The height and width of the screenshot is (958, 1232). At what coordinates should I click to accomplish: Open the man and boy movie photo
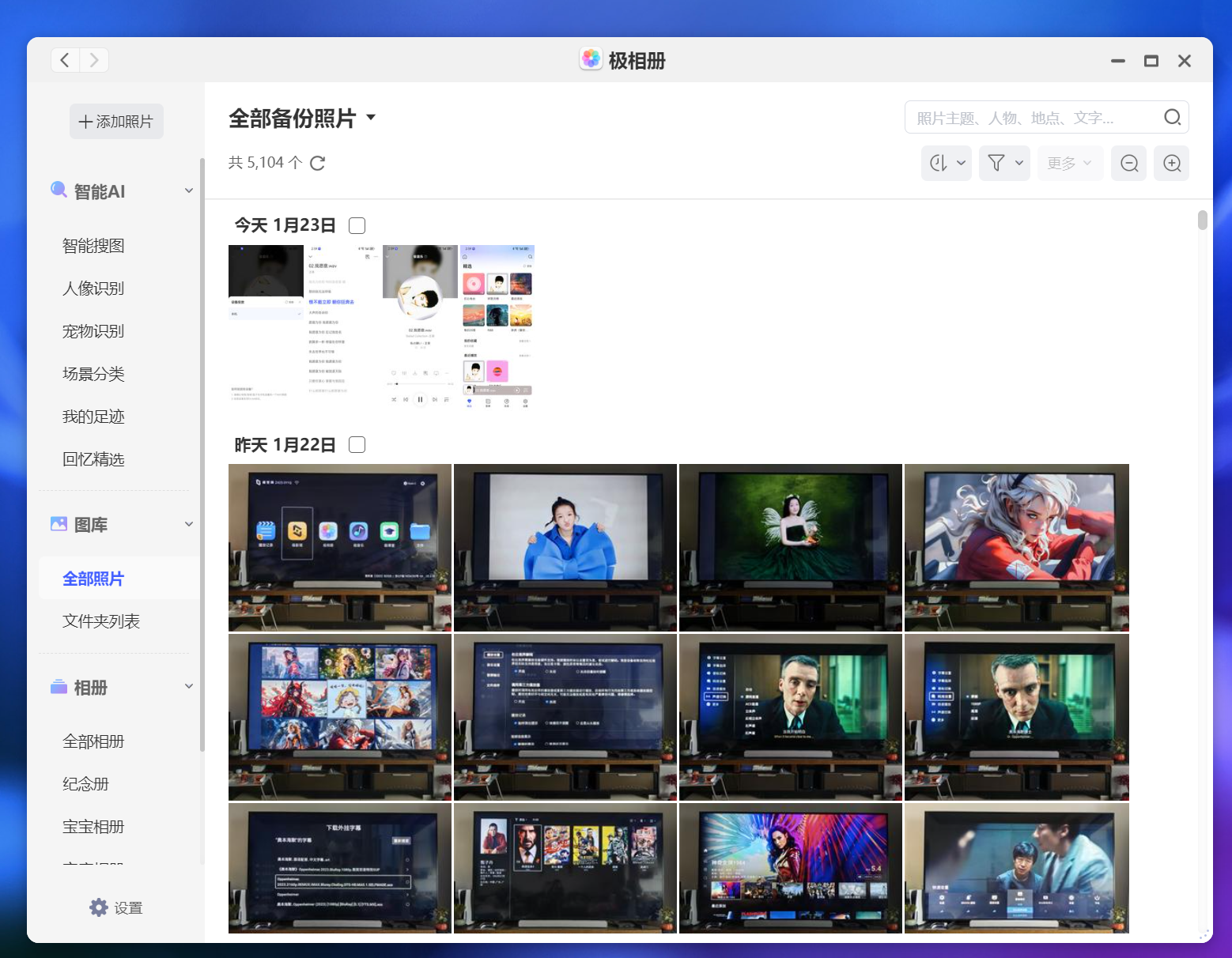pyautogui.click(x=1017, y=868)
